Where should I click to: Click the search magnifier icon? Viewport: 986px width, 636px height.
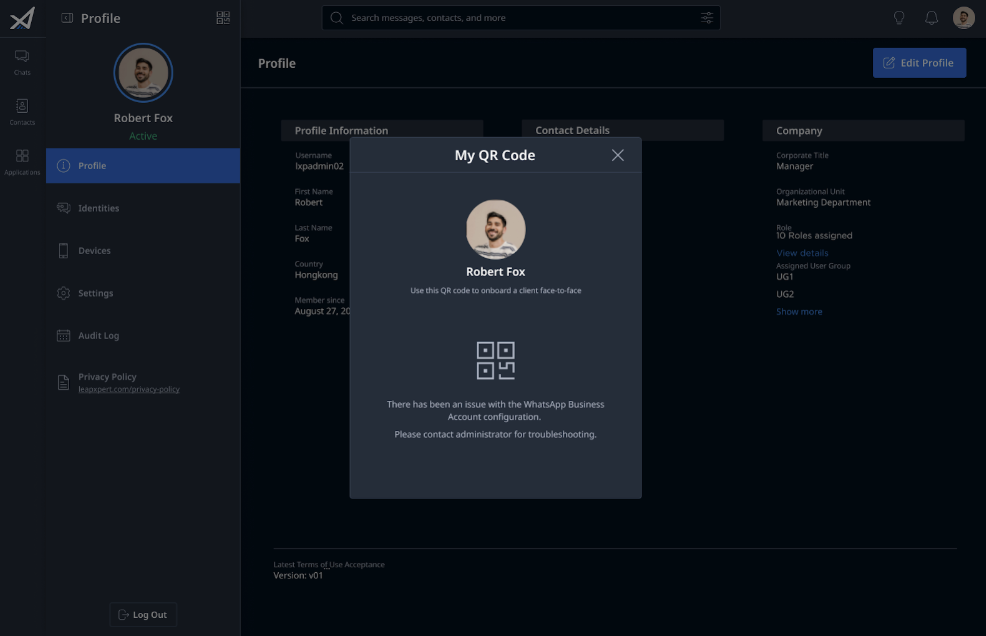(x=336, y=18)
